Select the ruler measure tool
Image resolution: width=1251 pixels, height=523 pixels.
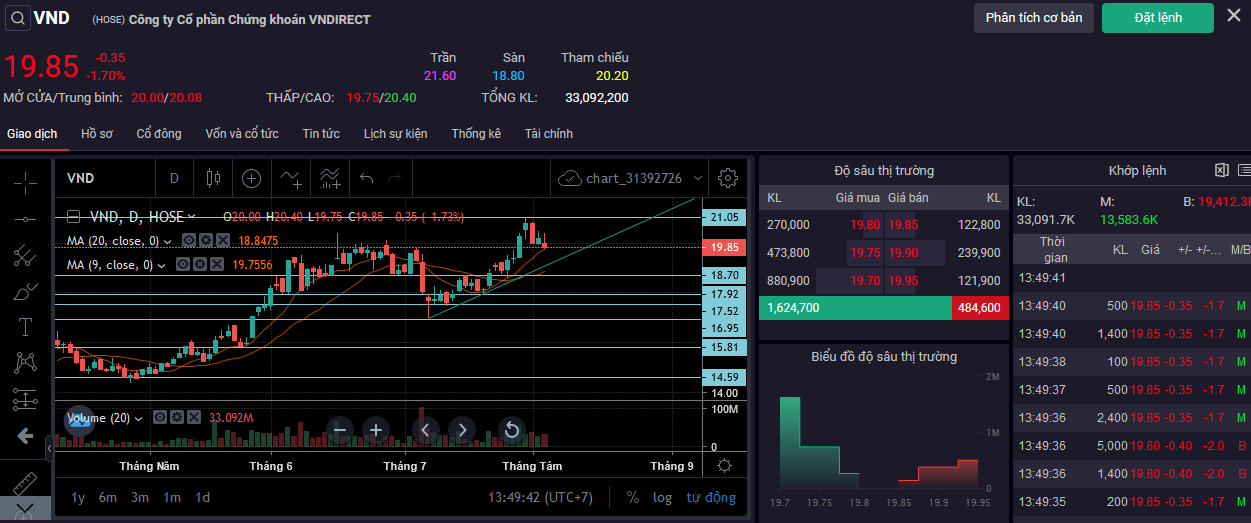pyautogui.click(x=25, y=484)
